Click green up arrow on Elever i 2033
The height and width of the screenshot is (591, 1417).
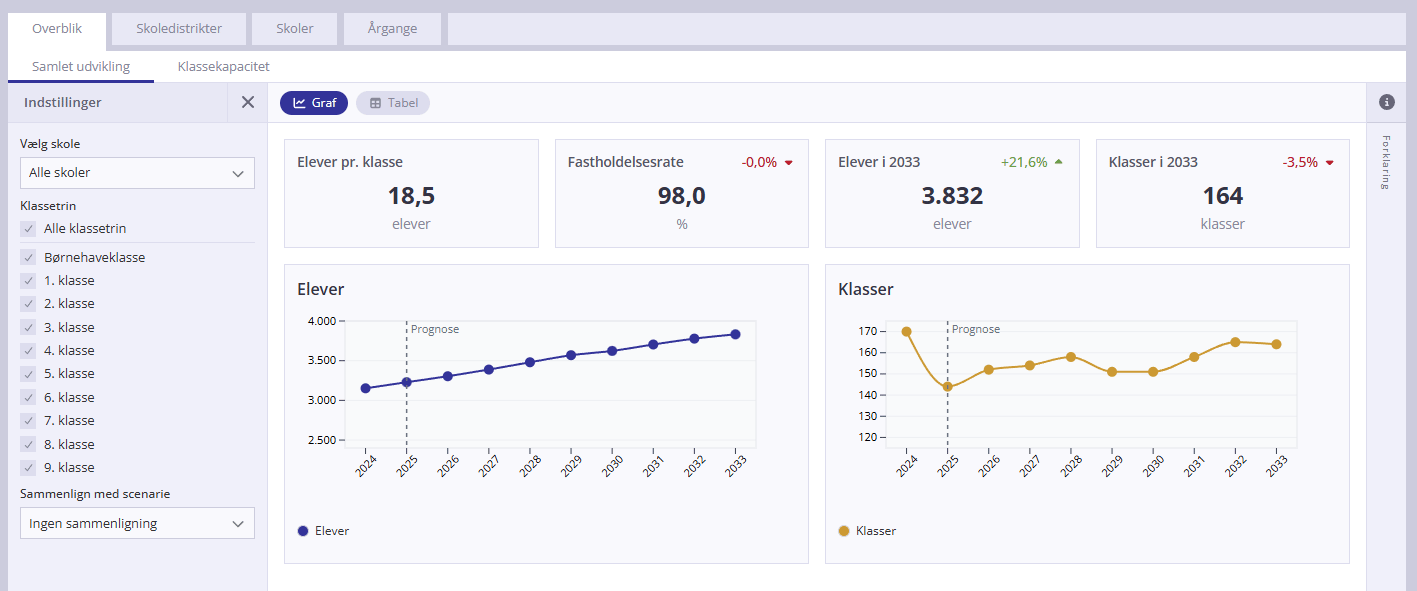point(1058,162)
